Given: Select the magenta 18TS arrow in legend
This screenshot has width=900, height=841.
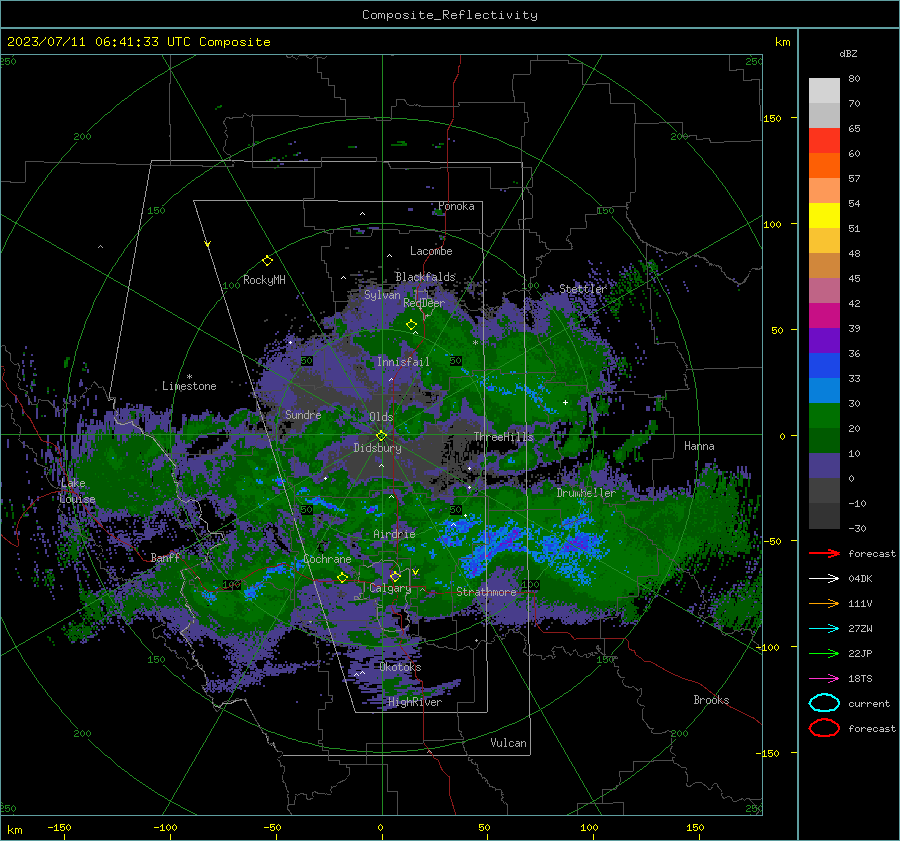Looking at the screenshot, I should tap(824, 679).
